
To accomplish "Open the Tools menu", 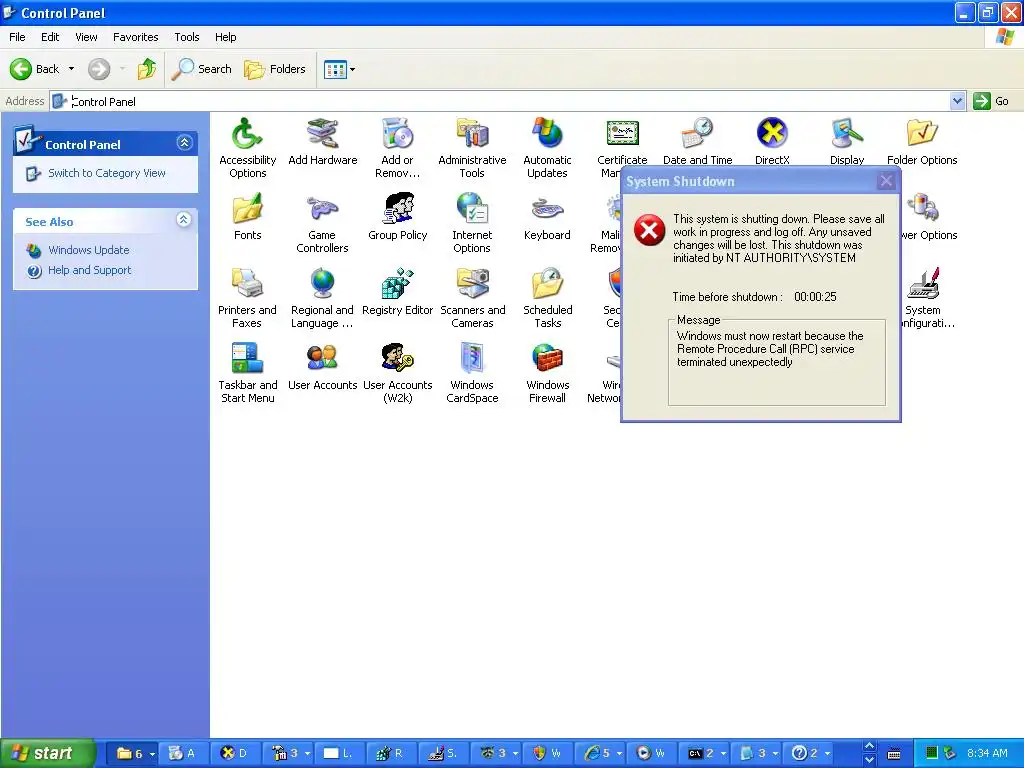I will [x=187, y=37].
